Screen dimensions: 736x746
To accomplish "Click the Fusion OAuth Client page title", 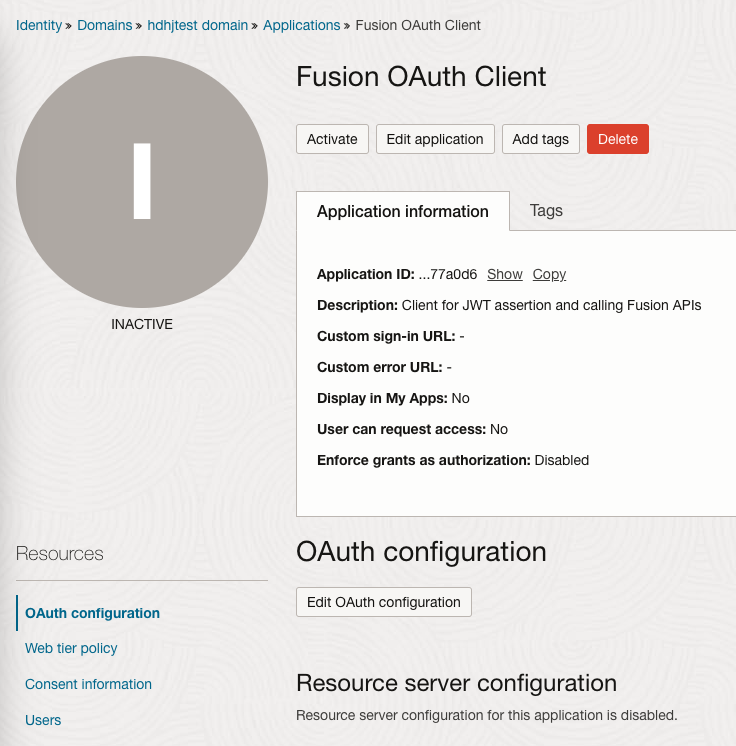I will (421, 77).
